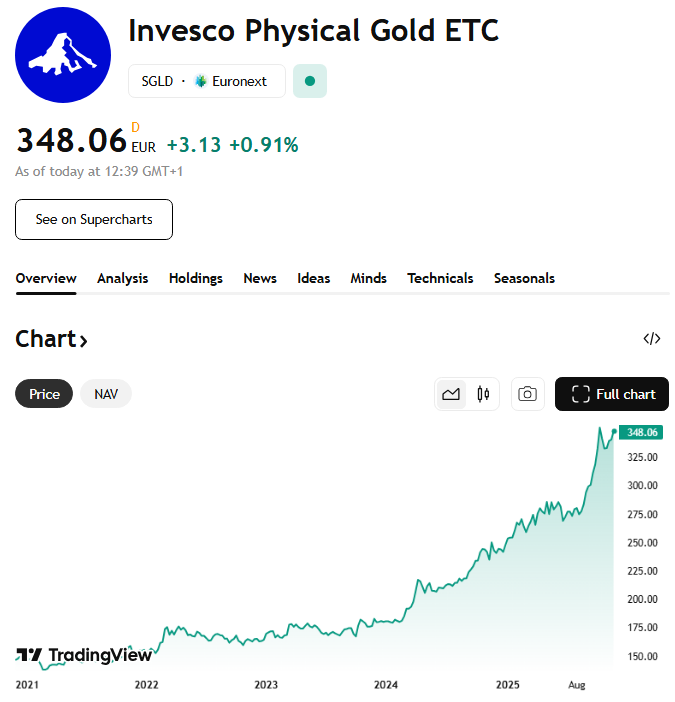Click the Invesco Physical Gold logo icon

(63, 55)
